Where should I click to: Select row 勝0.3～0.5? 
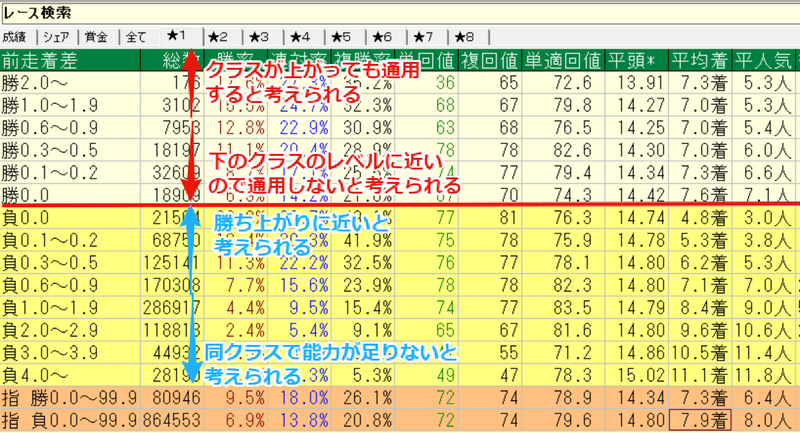tap(400, 150)
